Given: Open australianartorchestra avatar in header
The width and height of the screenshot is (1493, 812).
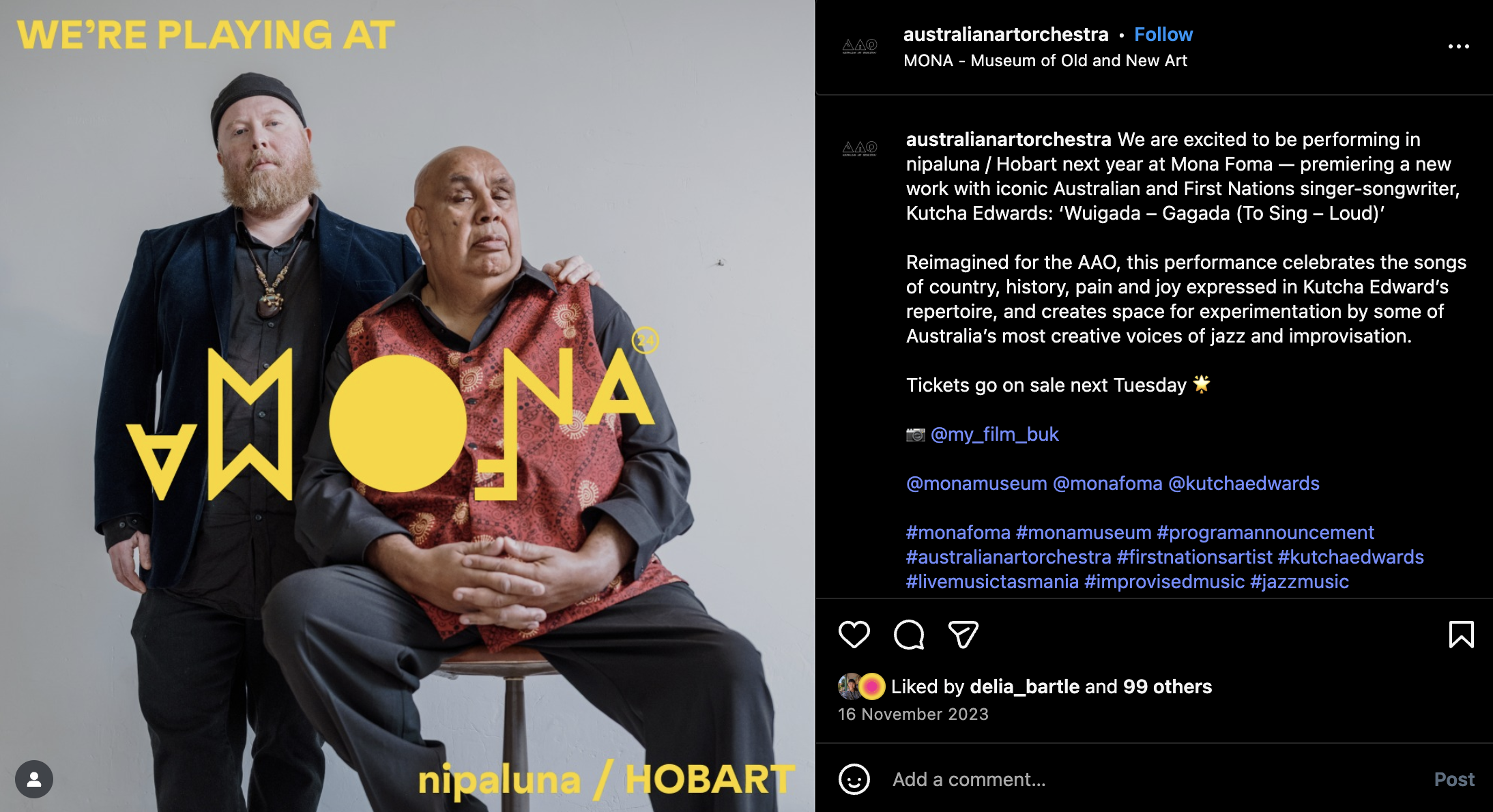Looking at the screenshot, I should (x=859, y=46).
